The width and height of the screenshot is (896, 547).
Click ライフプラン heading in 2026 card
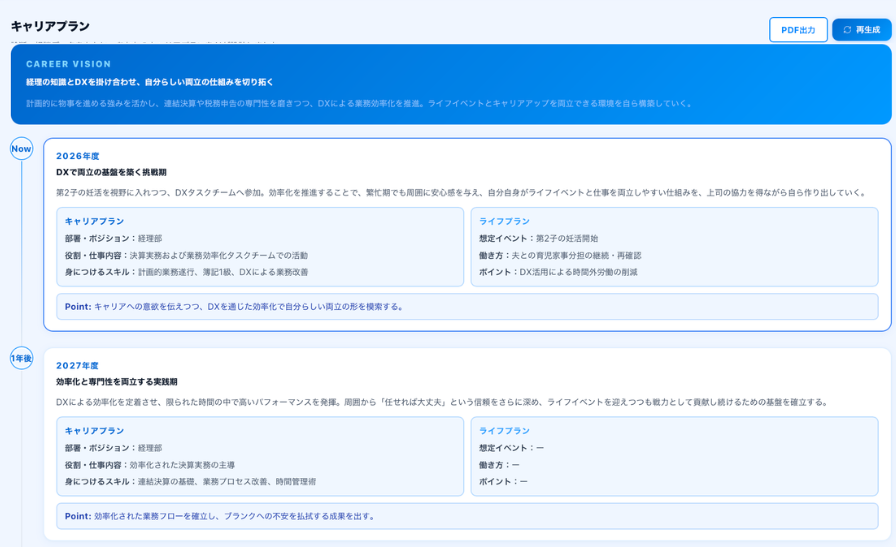505,221
